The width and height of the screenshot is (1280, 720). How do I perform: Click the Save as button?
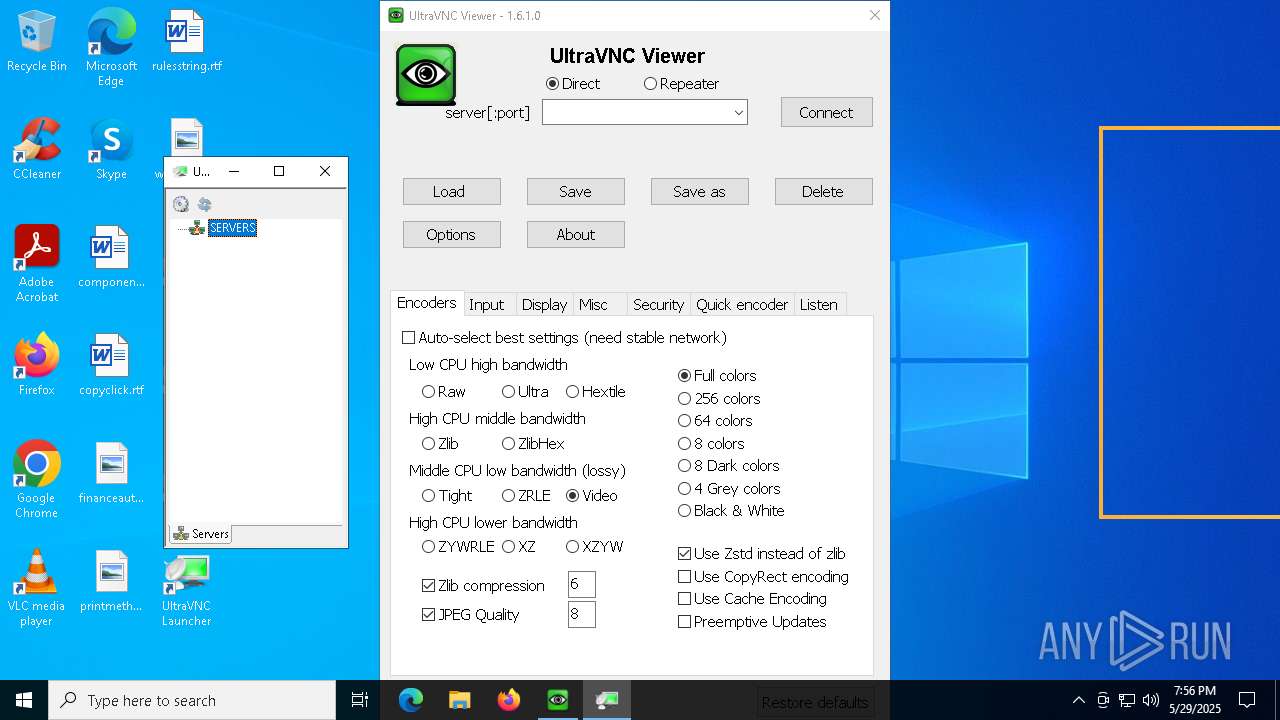coord(699,191)
